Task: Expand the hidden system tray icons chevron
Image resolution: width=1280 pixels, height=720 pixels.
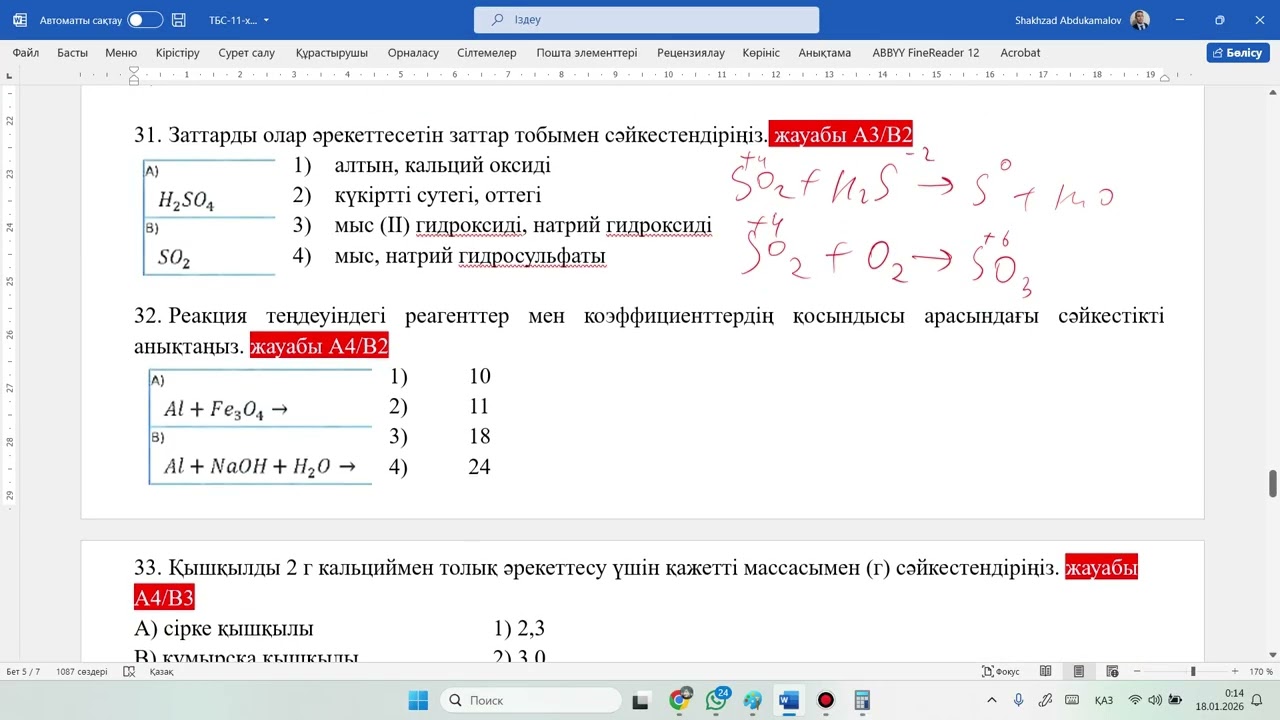Action: (992, 700)
